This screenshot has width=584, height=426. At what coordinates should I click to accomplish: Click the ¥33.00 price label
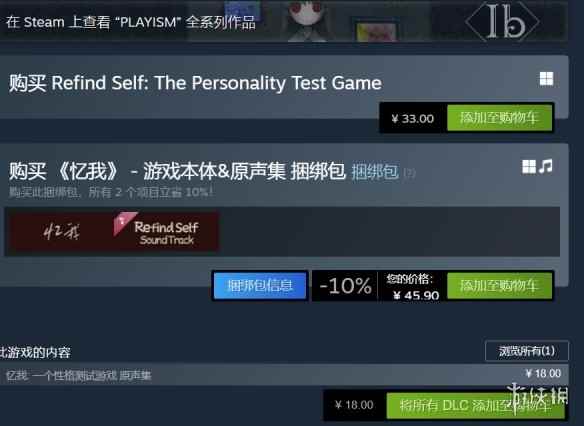[x=413, y=118]
